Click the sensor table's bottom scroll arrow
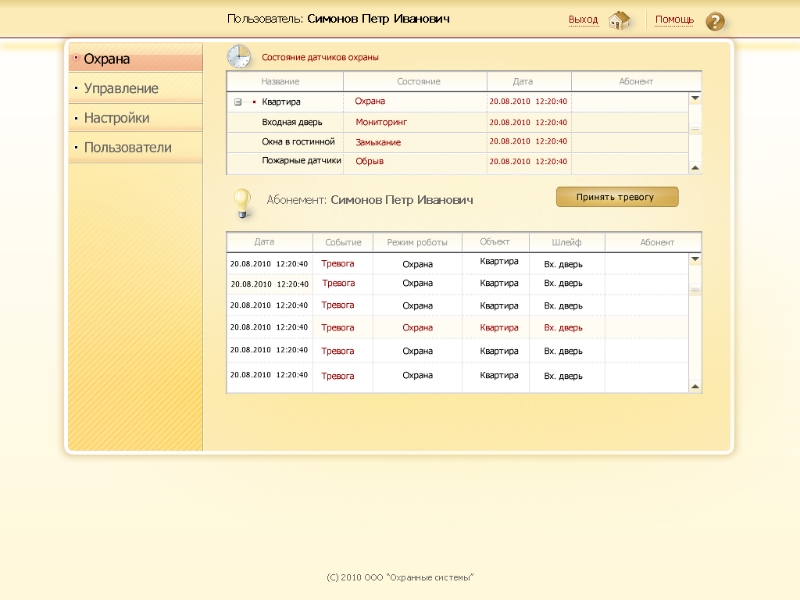Viewport: 800px width, 600px height. [x=695, y=168]
